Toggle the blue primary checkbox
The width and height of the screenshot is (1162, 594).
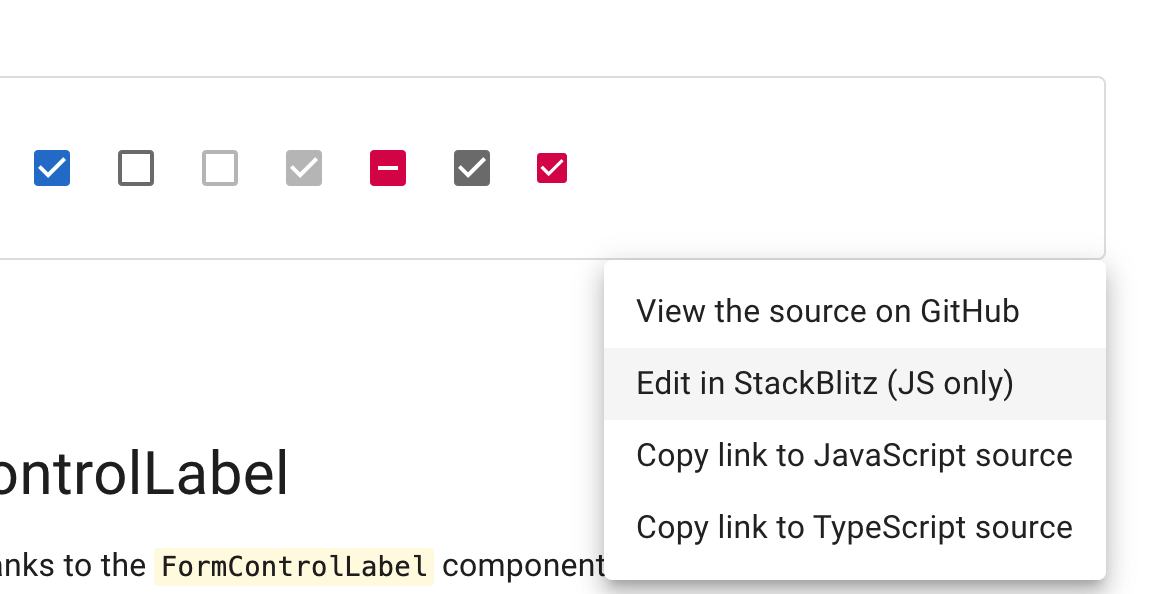pyautogui.click(x=52, y=168)
